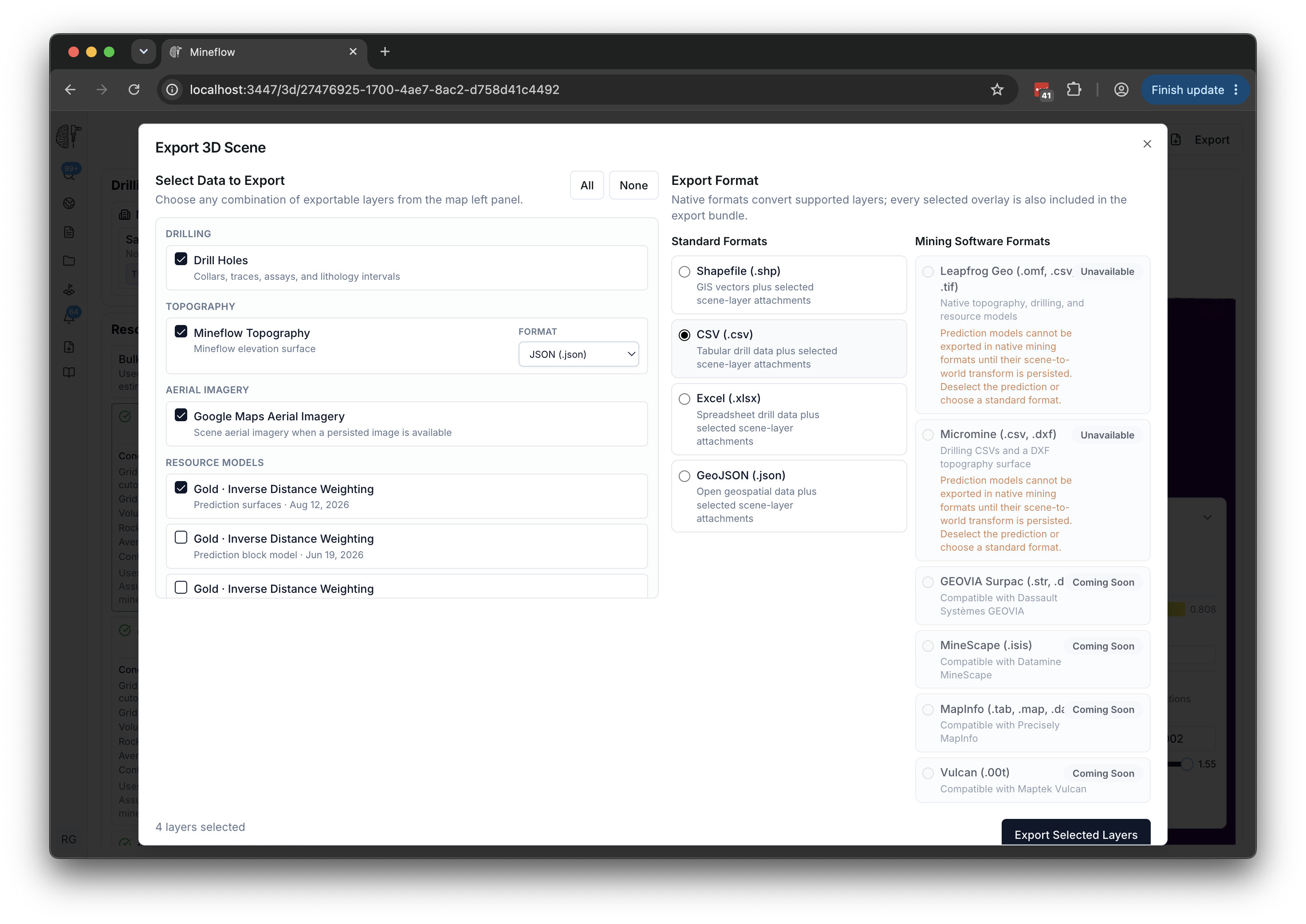
Task: Click the browser forward arrow
Action: click(x=102, y=90)
